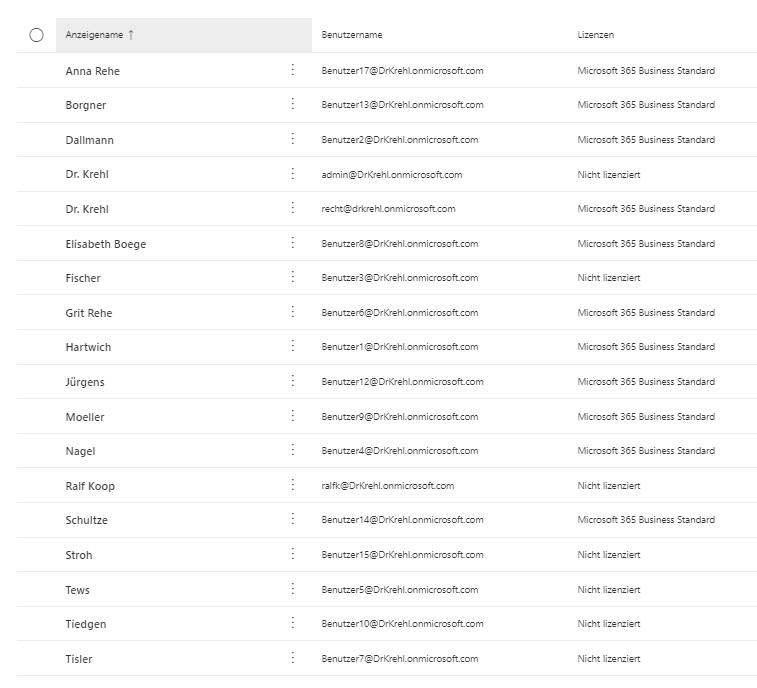Open more actions for Schultze
The width and height of the screenshot is (757, 688).
click(x=292, y=520)
